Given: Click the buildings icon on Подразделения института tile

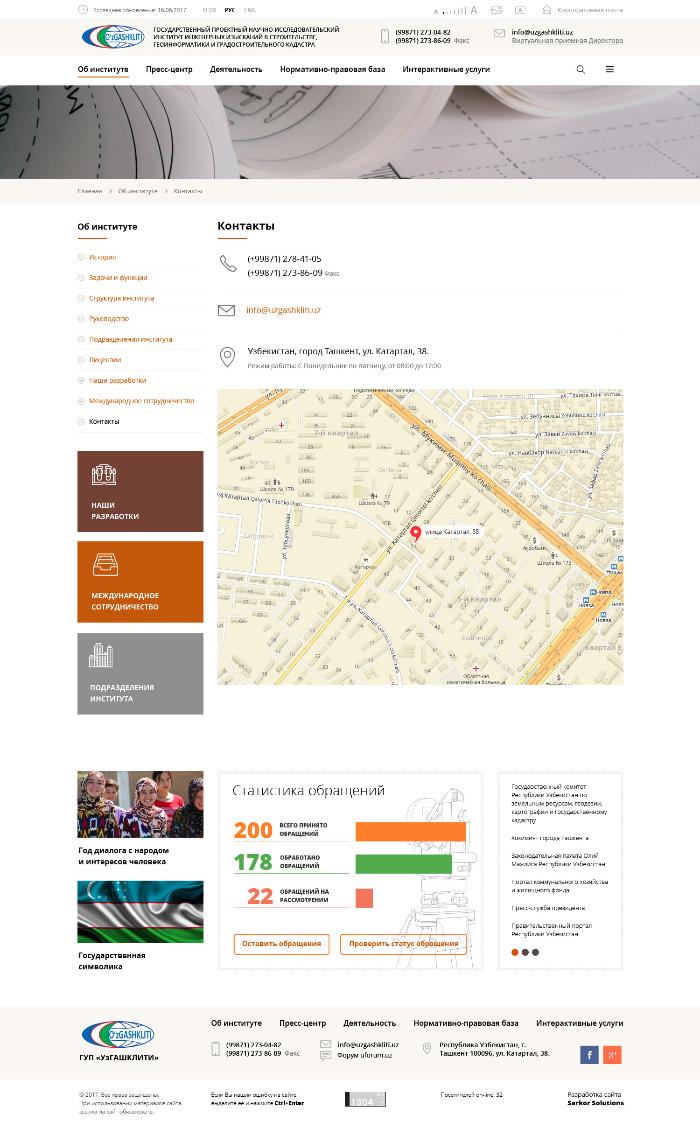Looking at the screenshot, I should pyautogui.click(x=101, y=655).
